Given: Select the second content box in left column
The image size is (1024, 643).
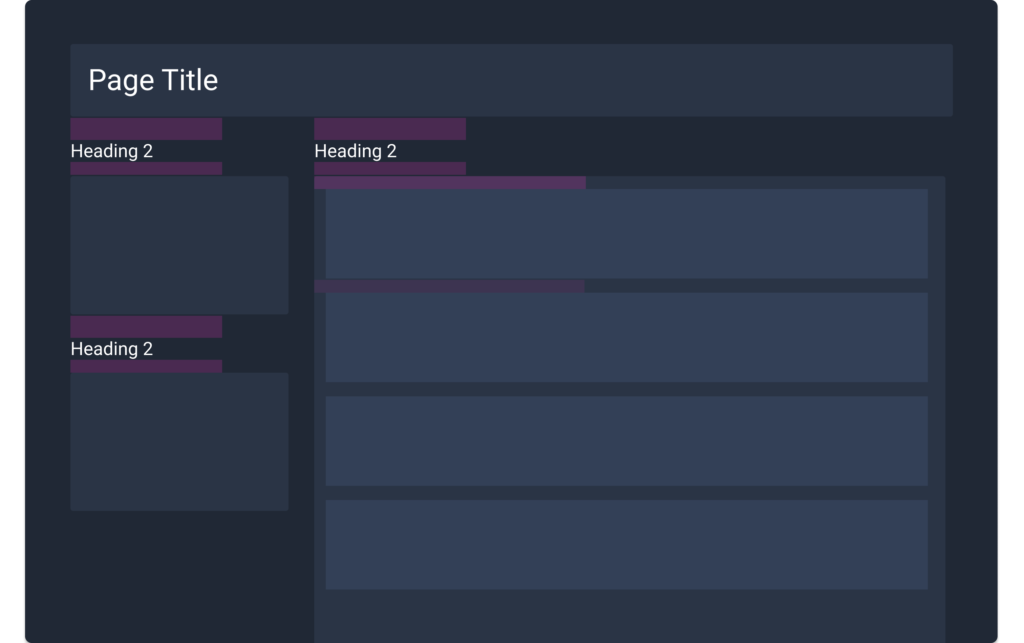Looking at the screenshot, I should click(x=179, y=441).
